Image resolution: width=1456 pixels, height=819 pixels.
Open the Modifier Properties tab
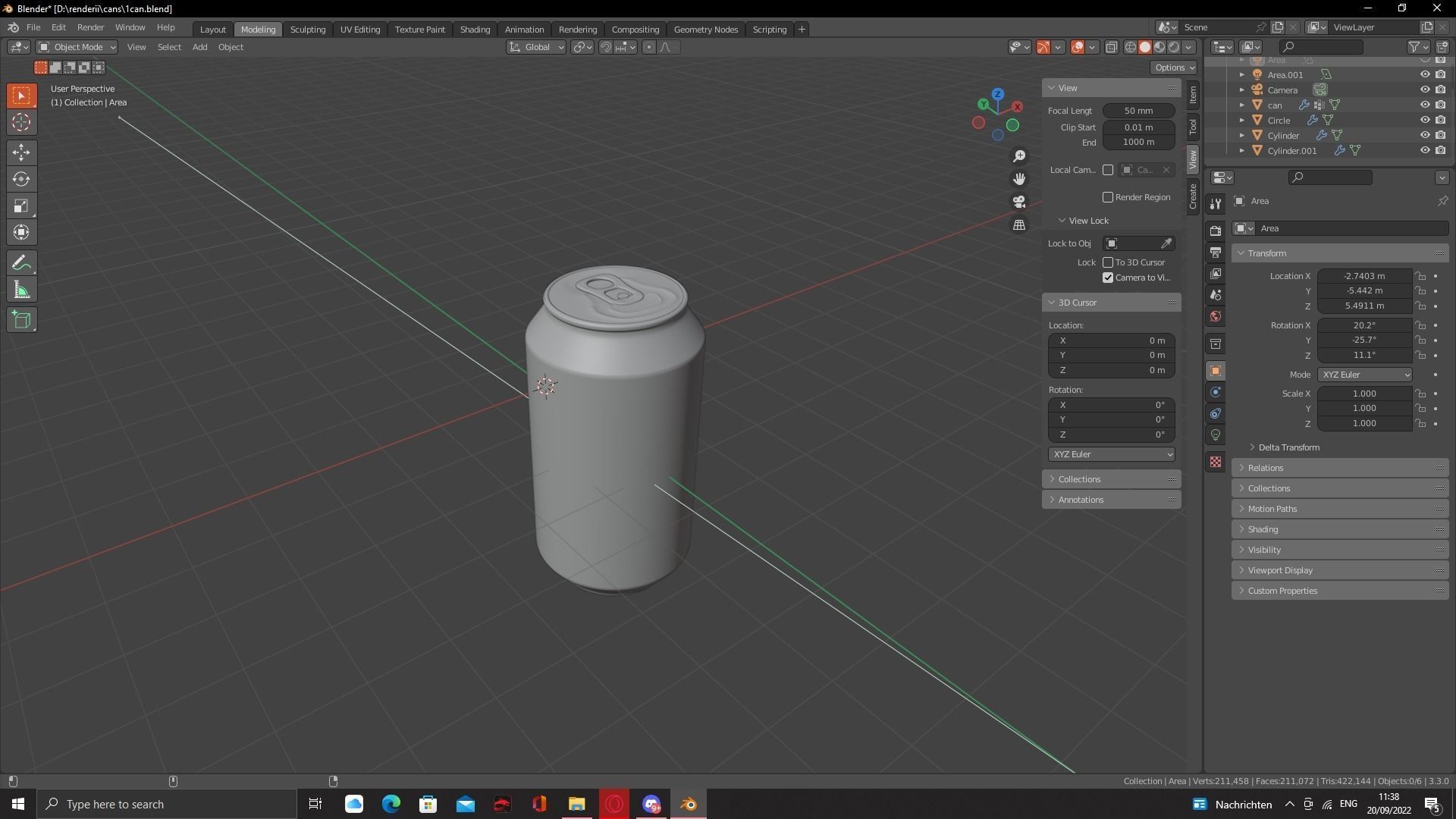tap(1216, 392)
